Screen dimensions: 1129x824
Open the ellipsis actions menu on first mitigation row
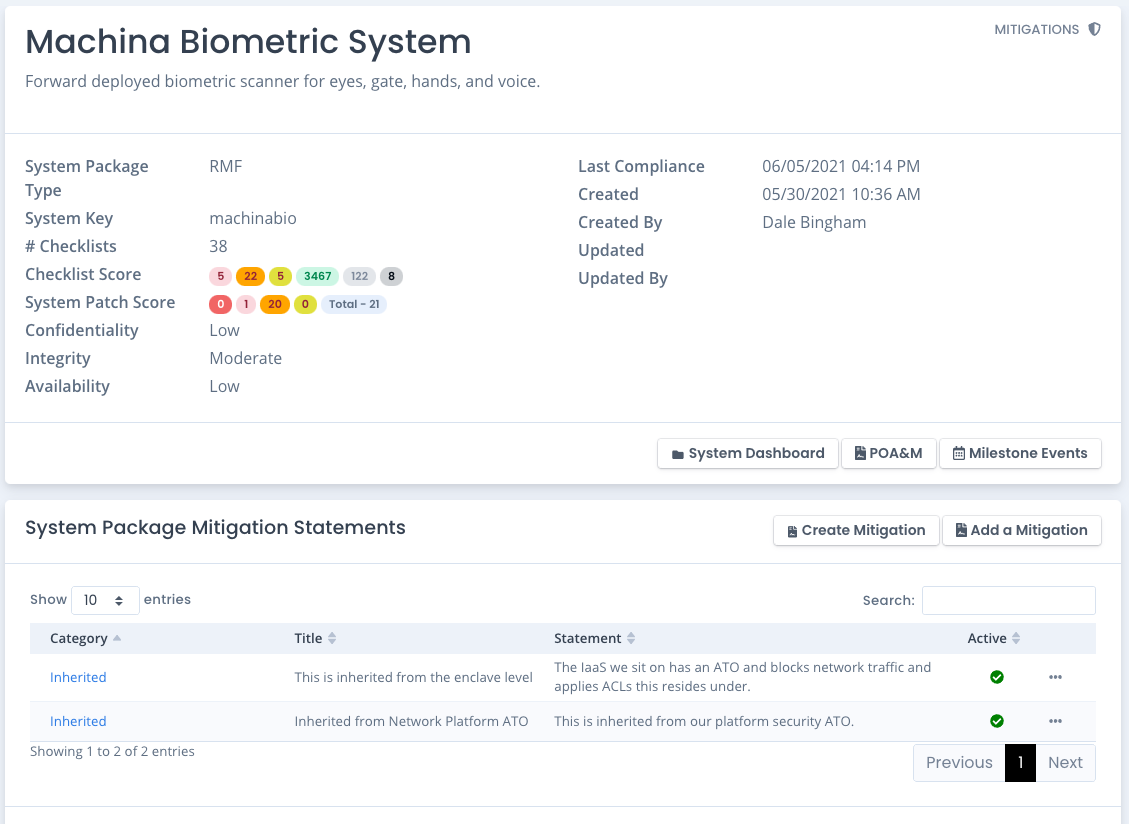point(1055,677)
